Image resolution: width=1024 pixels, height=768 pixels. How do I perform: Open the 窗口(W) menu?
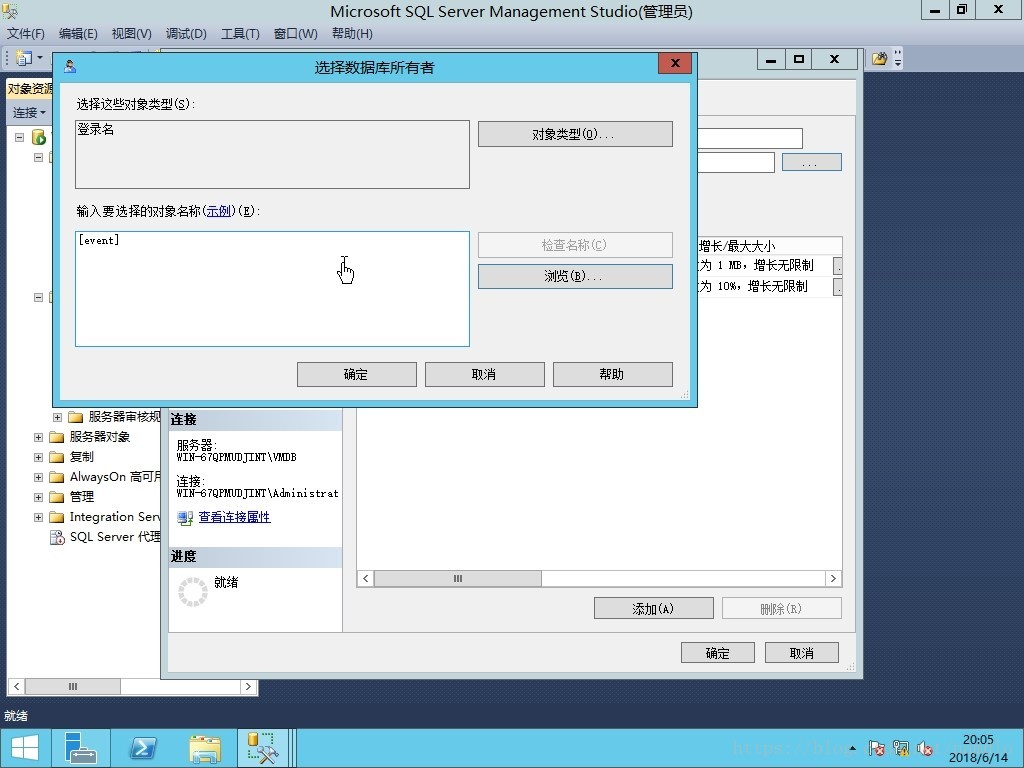click(295, 34)
